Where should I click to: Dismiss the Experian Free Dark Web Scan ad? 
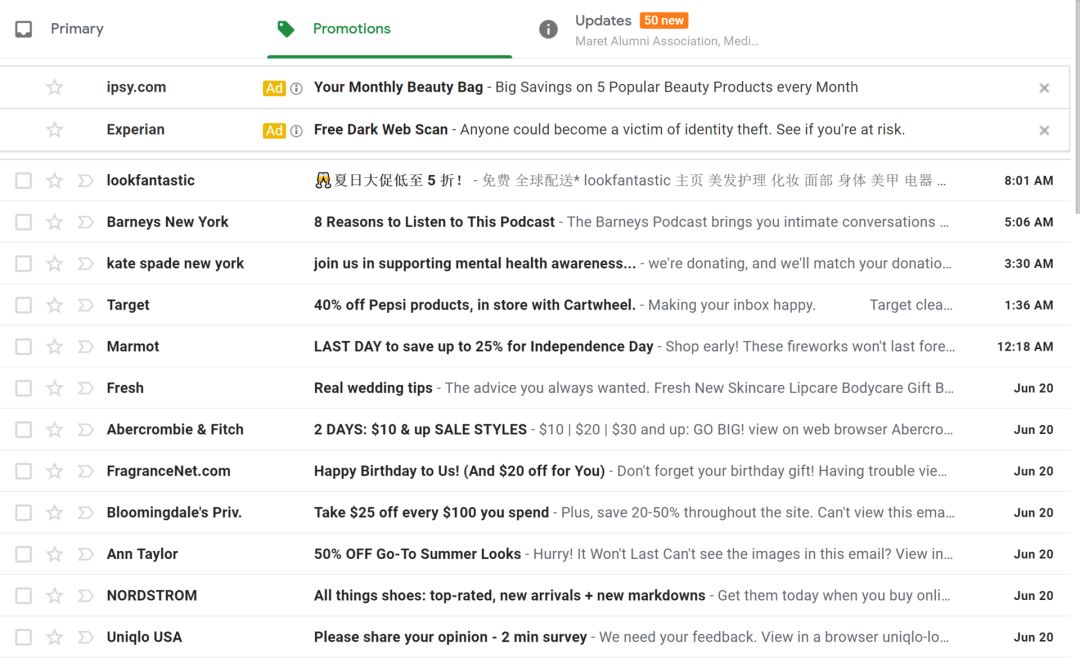point(1044,130)
